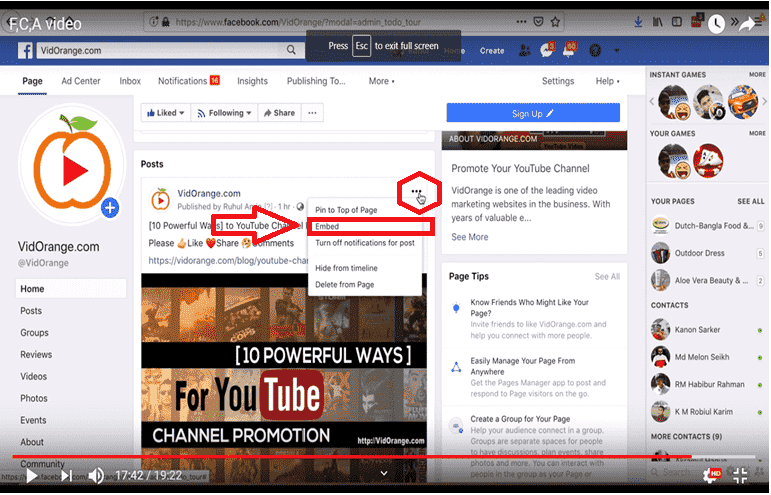The height and width of the screenshot is (495, 771).
Task: Open the player settings gear
Action: coord(712,474)
